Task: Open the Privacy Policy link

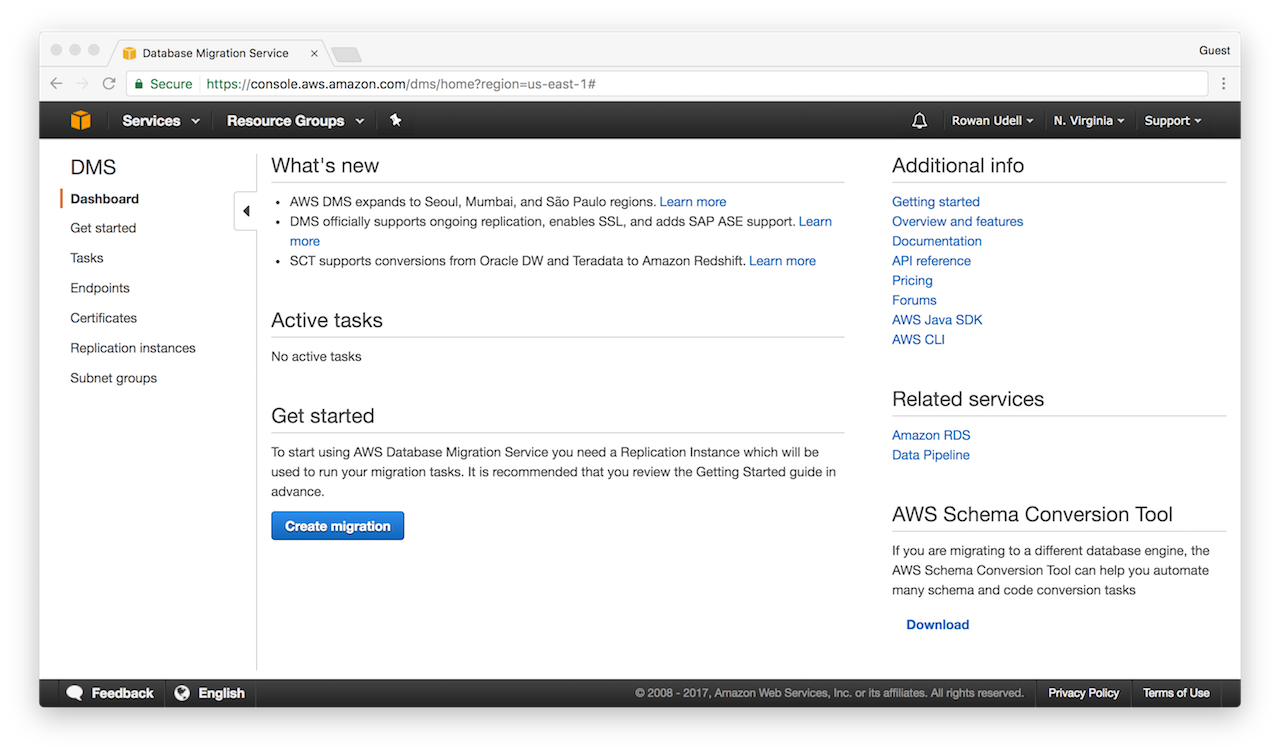Action: point(1083,693)
